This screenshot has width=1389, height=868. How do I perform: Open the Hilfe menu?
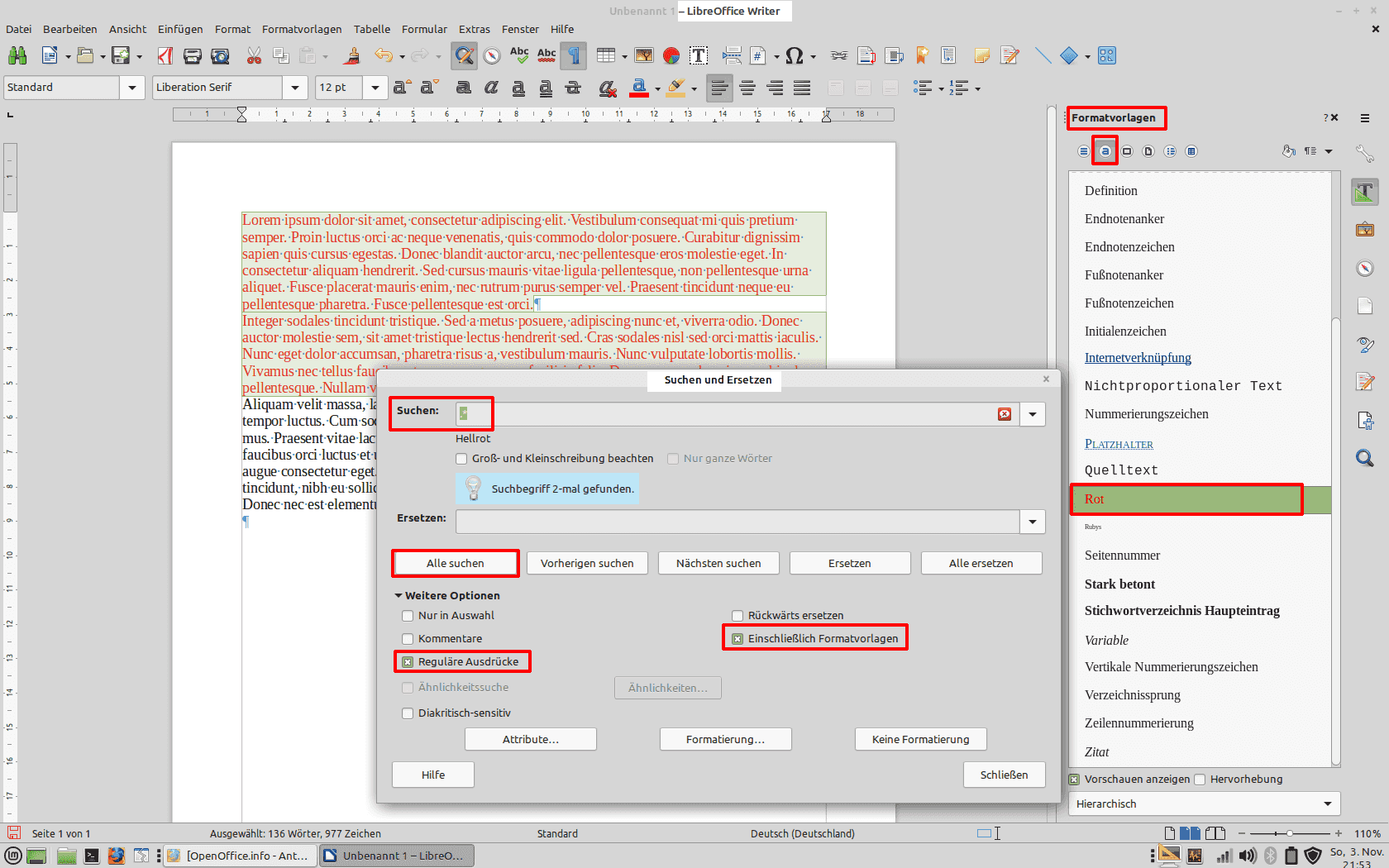[562, 29]
